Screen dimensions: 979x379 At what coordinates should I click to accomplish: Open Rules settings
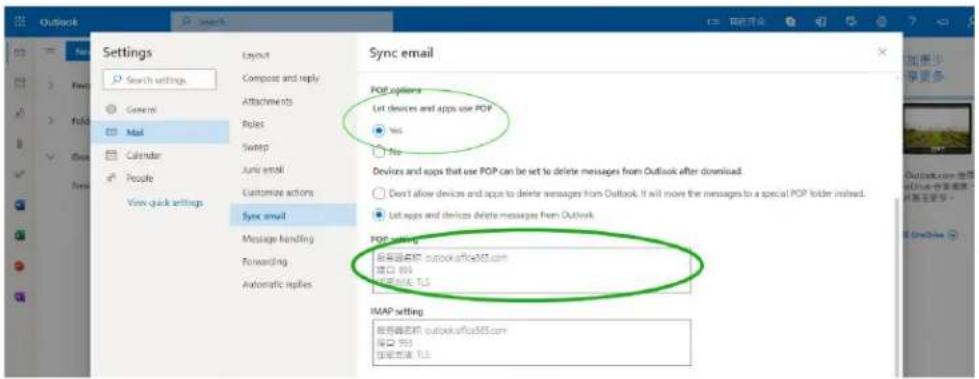253,124
